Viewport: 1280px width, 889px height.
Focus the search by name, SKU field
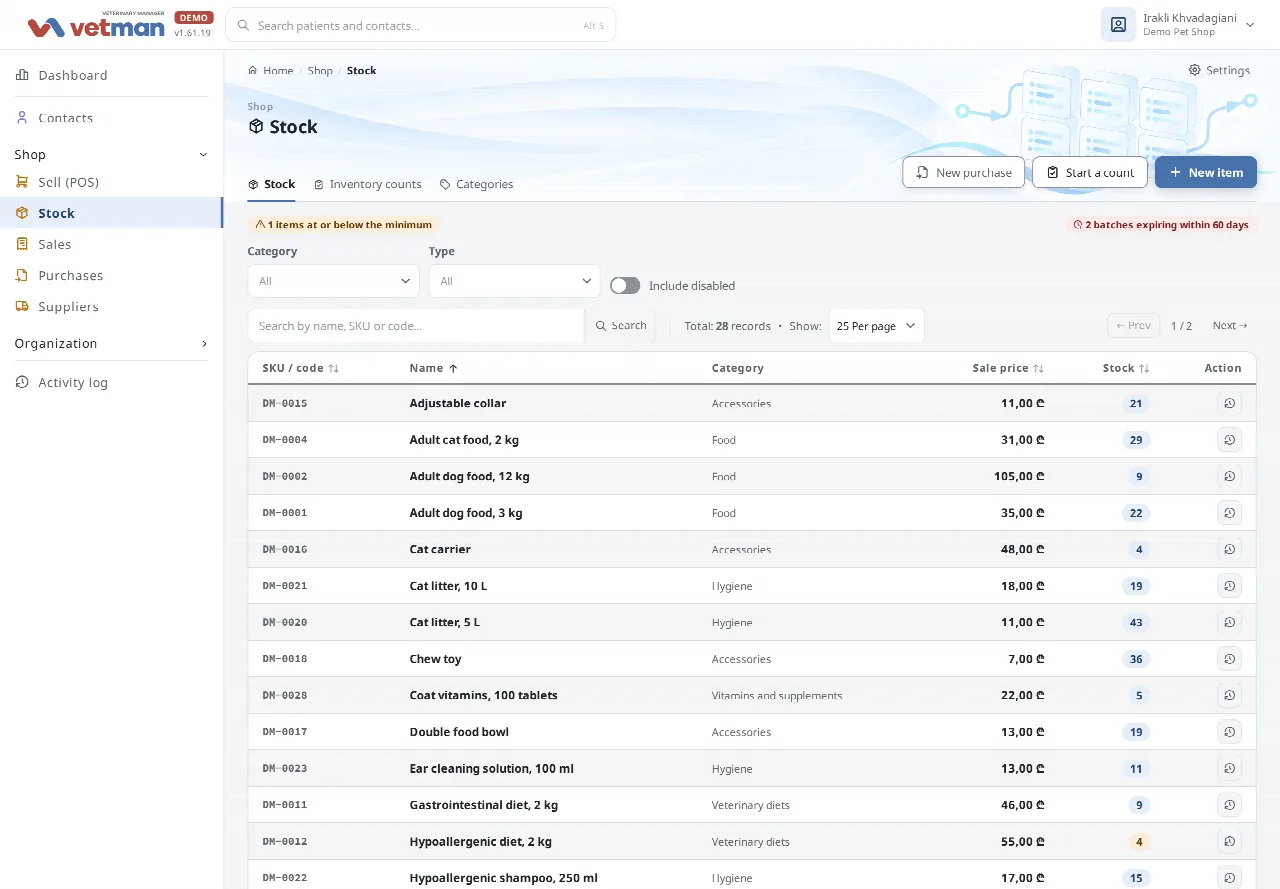pyautogui.click(x=416, y=325)
